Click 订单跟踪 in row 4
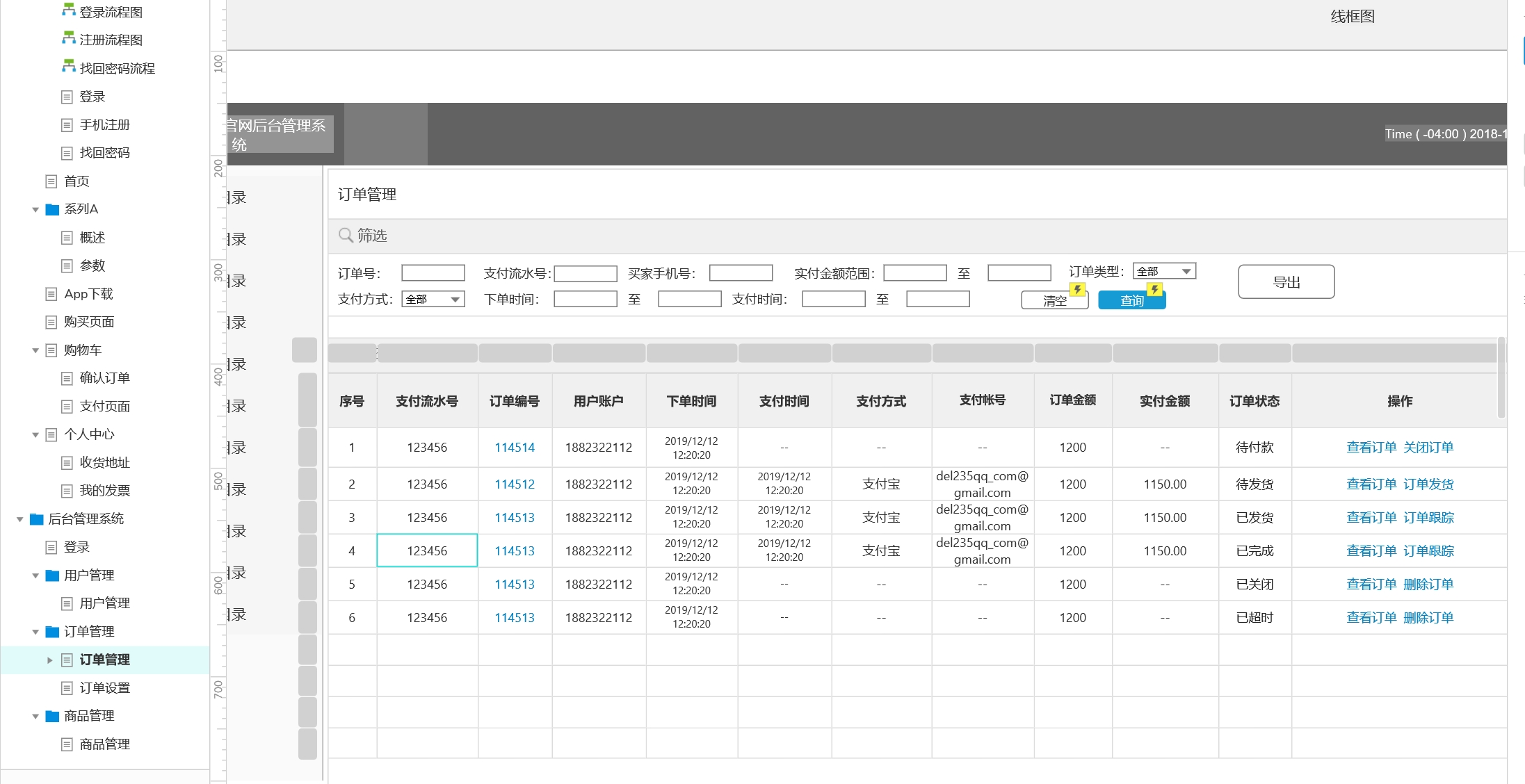Image resolution: width=1525 pixels, height=784 pixels. [x=1428, y=551]
